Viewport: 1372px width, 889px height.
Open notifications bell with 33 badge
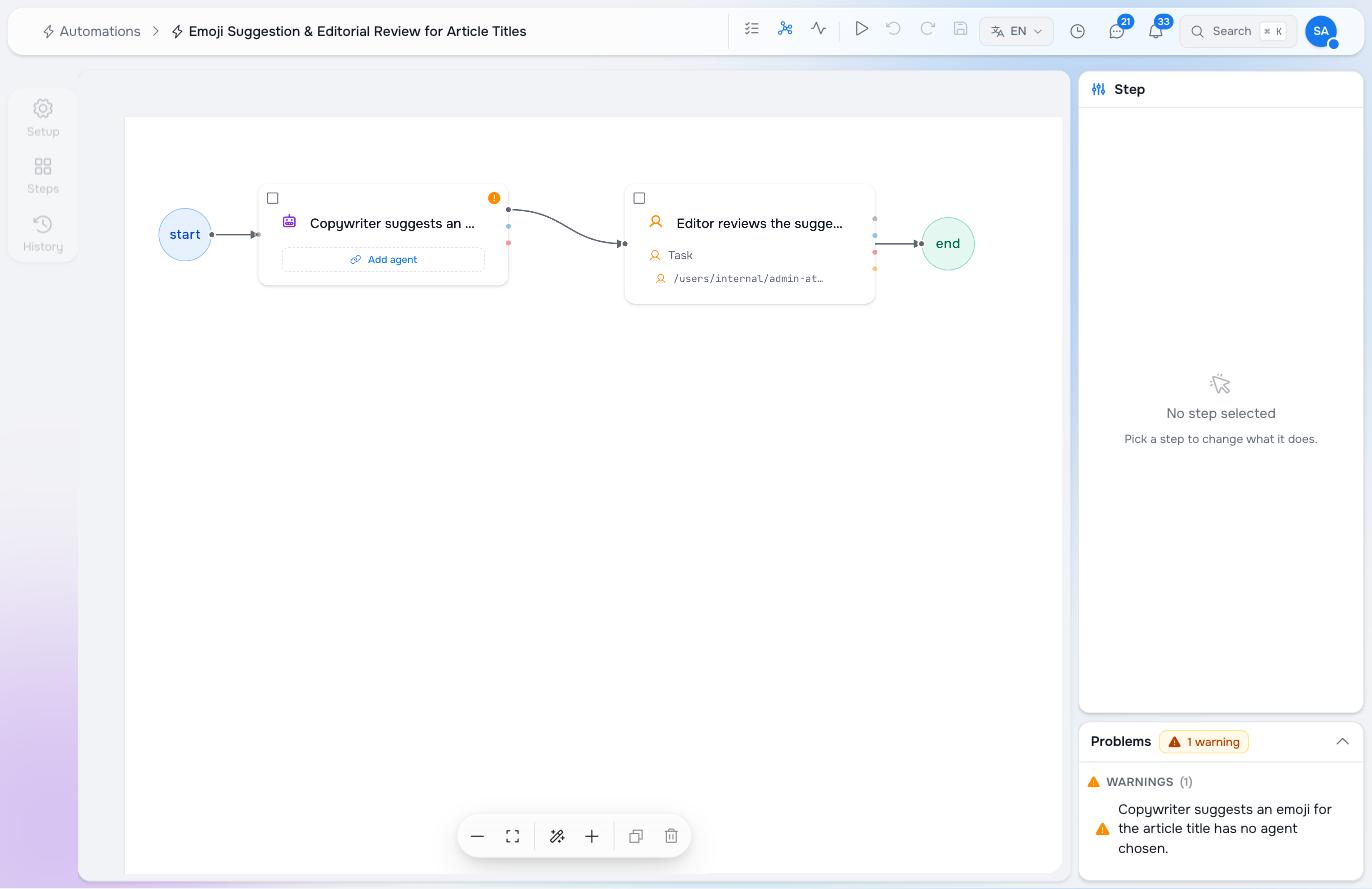click(x=1156, y=31)
